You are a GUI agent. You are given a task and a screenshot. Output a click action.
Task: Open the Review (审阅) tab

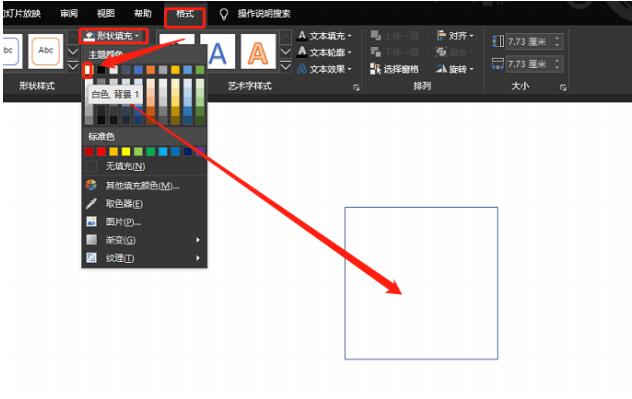point(69,13)
